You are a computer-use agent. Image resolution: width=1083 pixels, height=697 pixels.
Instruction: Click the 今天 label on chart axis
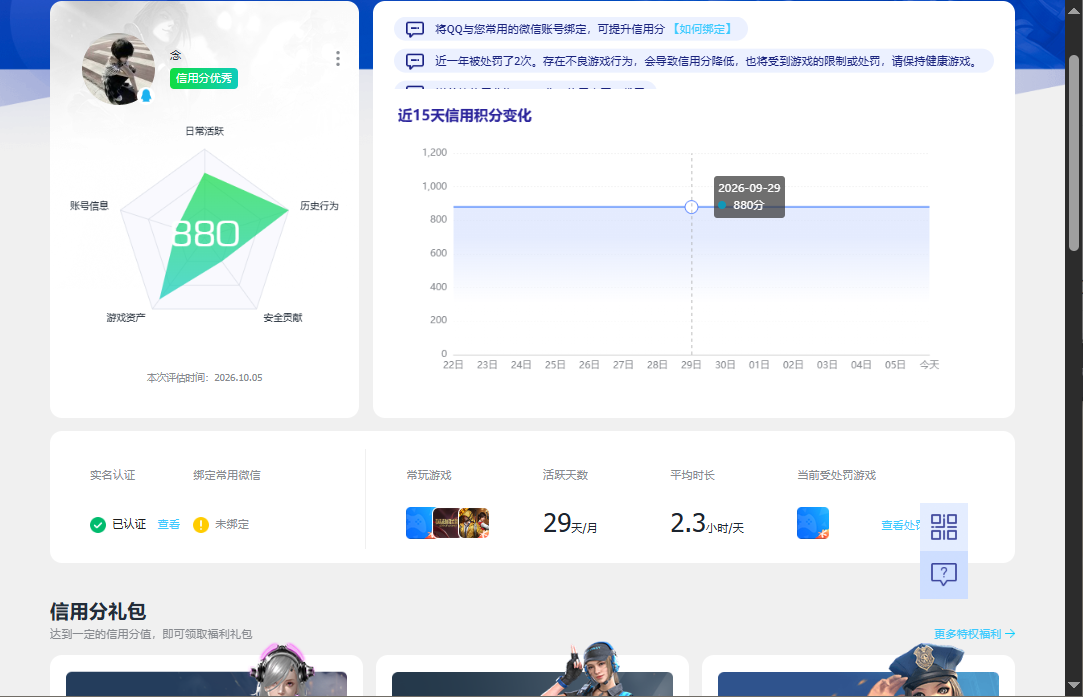coord(929,365)
